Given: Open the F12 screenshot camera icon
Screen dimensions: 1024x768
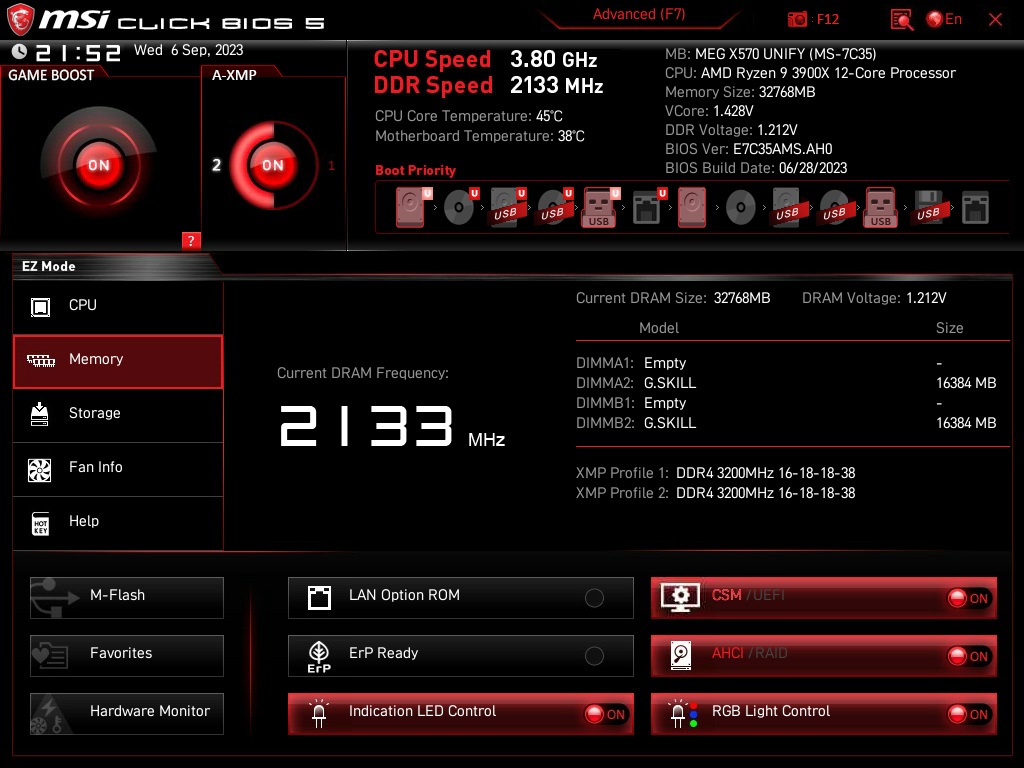Looking at the screenshot, I should tap(797, 20).
